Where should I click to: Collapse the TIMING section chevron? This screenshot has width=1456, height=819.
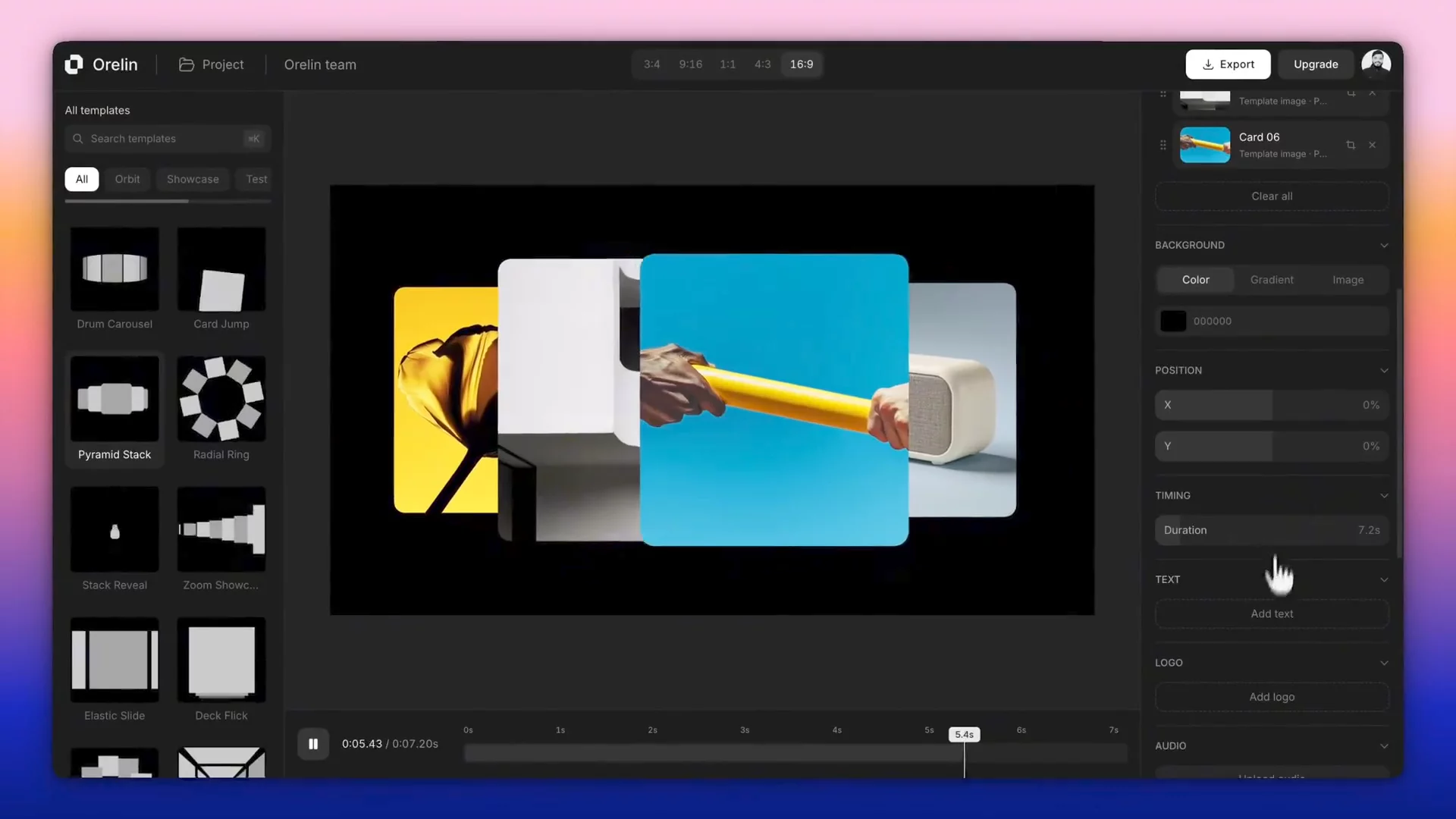pyautogui.click(x=1384, y=496)
